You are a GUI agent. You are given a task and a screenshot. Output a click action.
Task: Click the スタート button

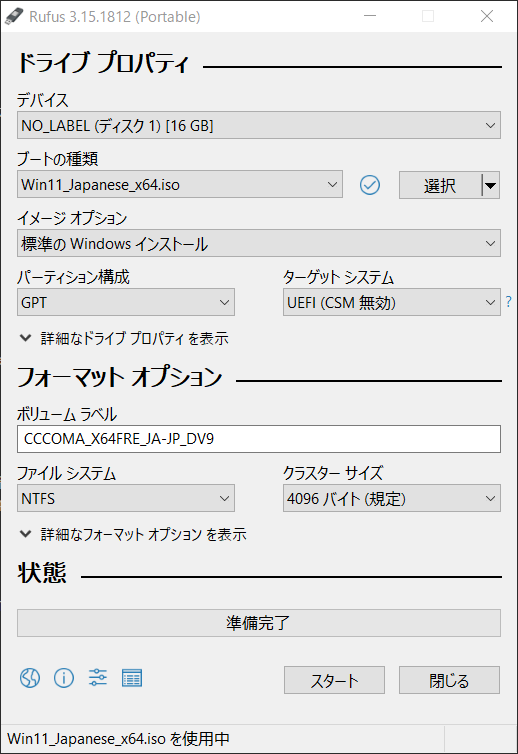(x=334, y=680)
